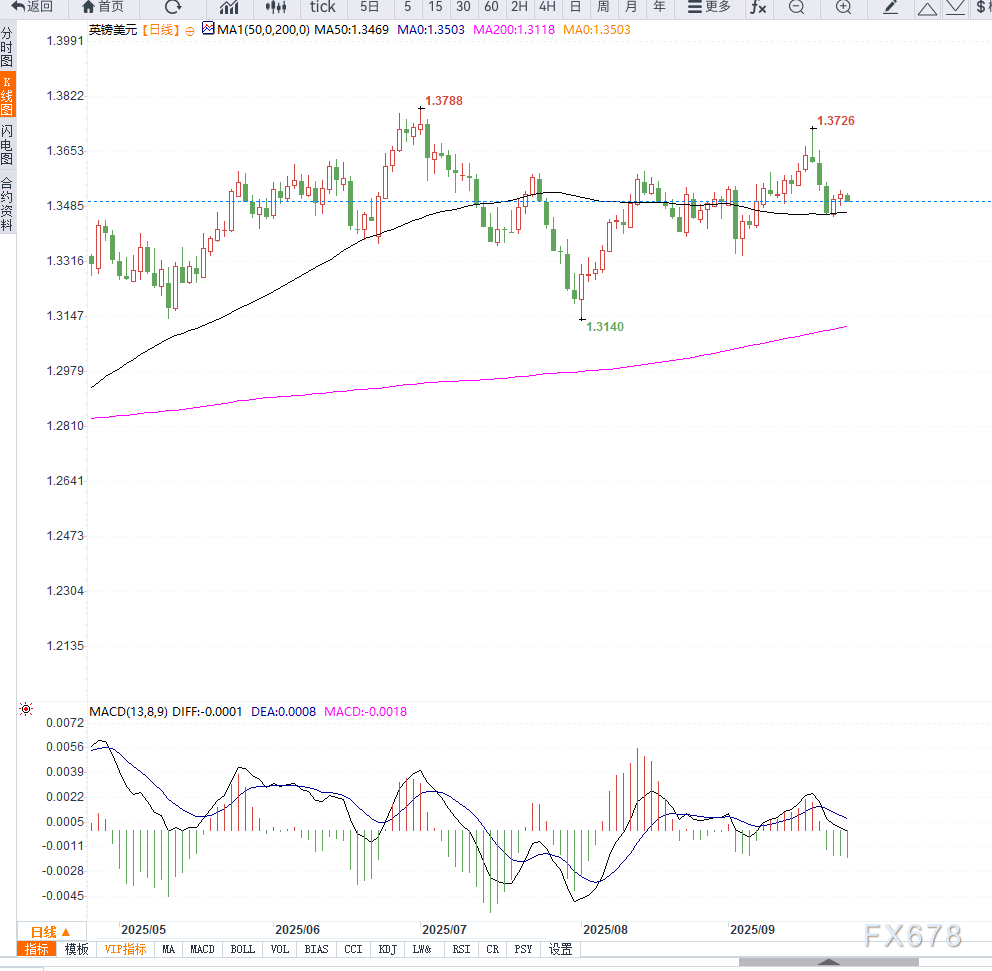
Task: Click the fx indicator function icon
Action: 758,8
